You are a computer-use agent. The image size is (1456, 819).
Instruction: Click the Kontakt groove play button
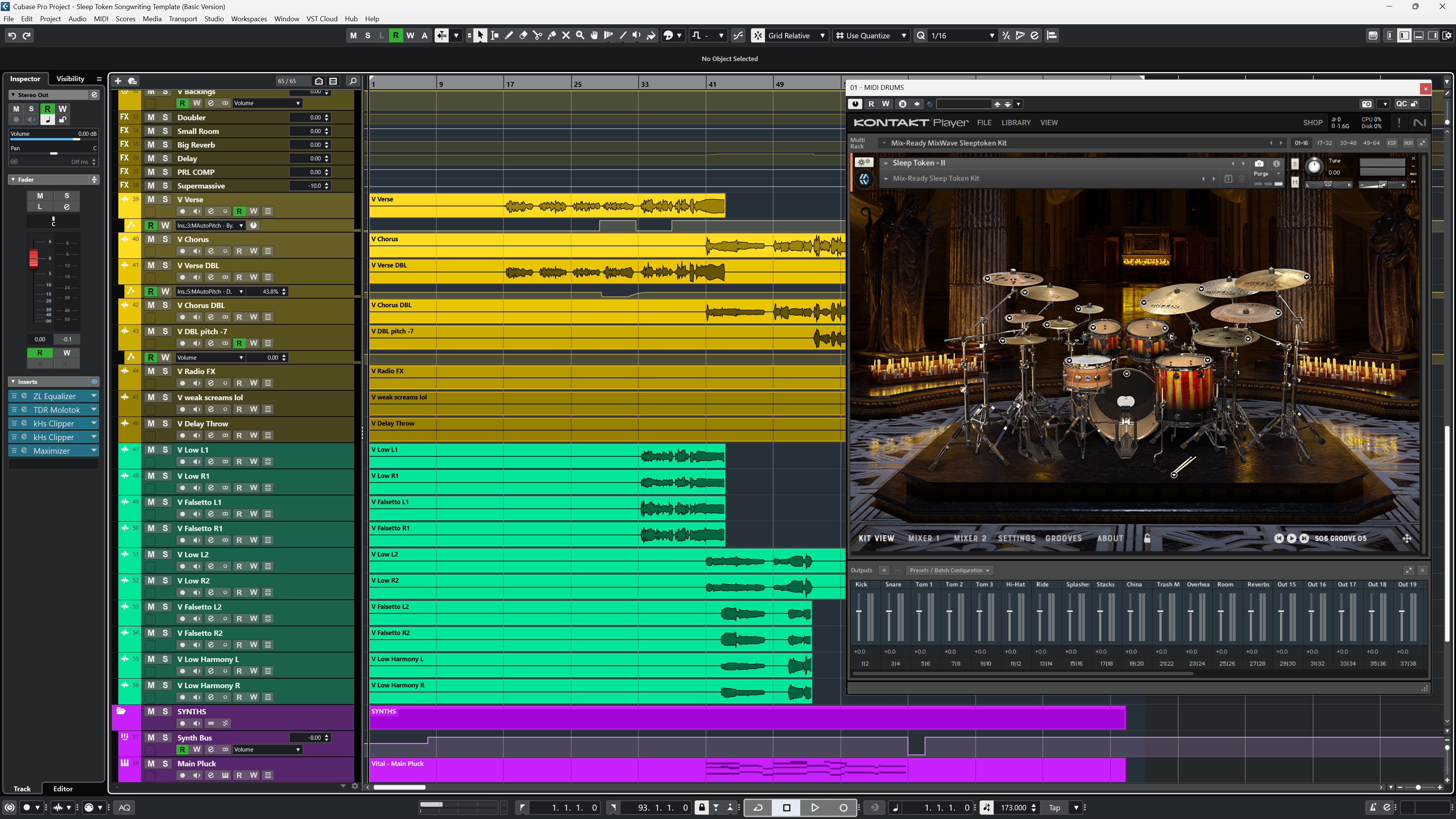[x=1291, y=539]
